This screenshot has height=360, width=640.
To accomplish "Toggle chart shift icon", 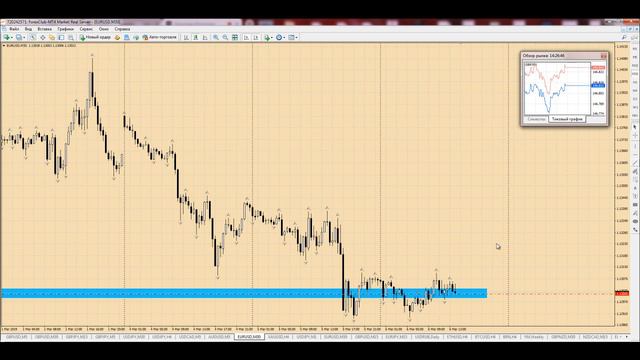I will pos(256,37).
